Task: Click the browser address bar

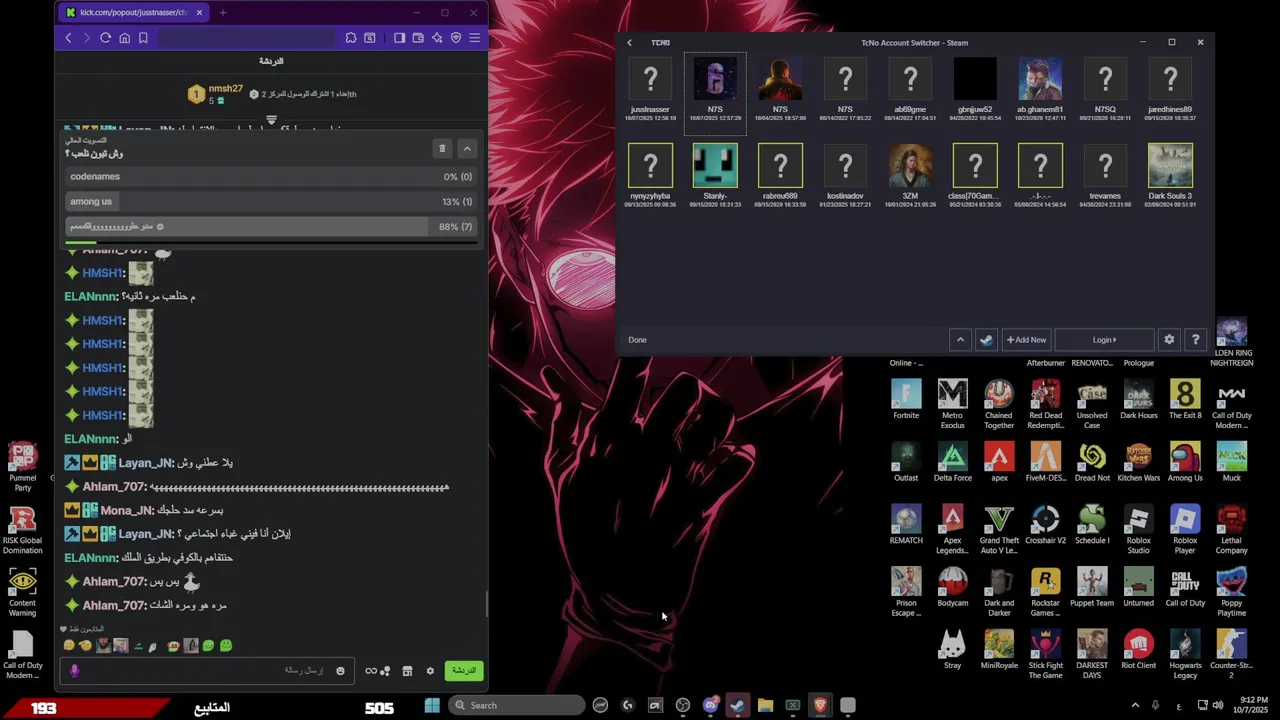Action: (x=246, y=38)
